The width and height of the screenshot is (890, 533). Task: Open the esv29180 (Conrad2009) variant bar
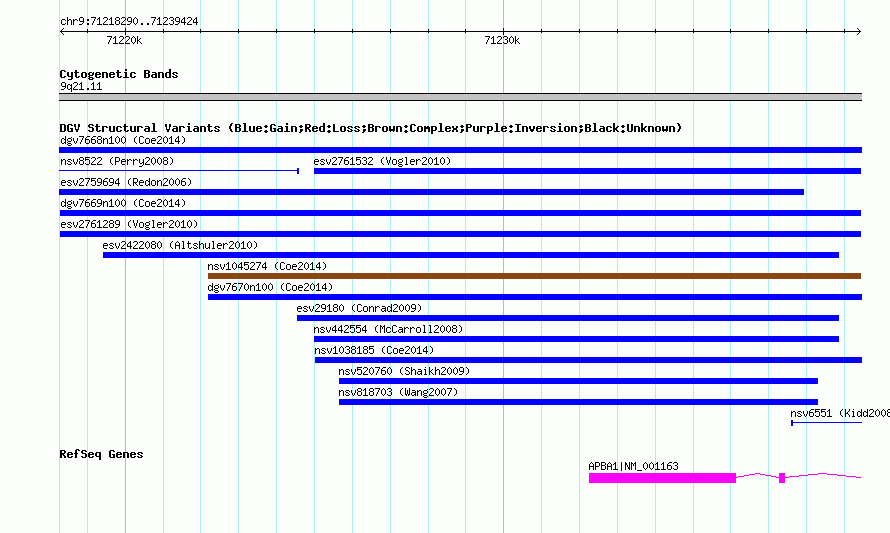pos(568,318)
